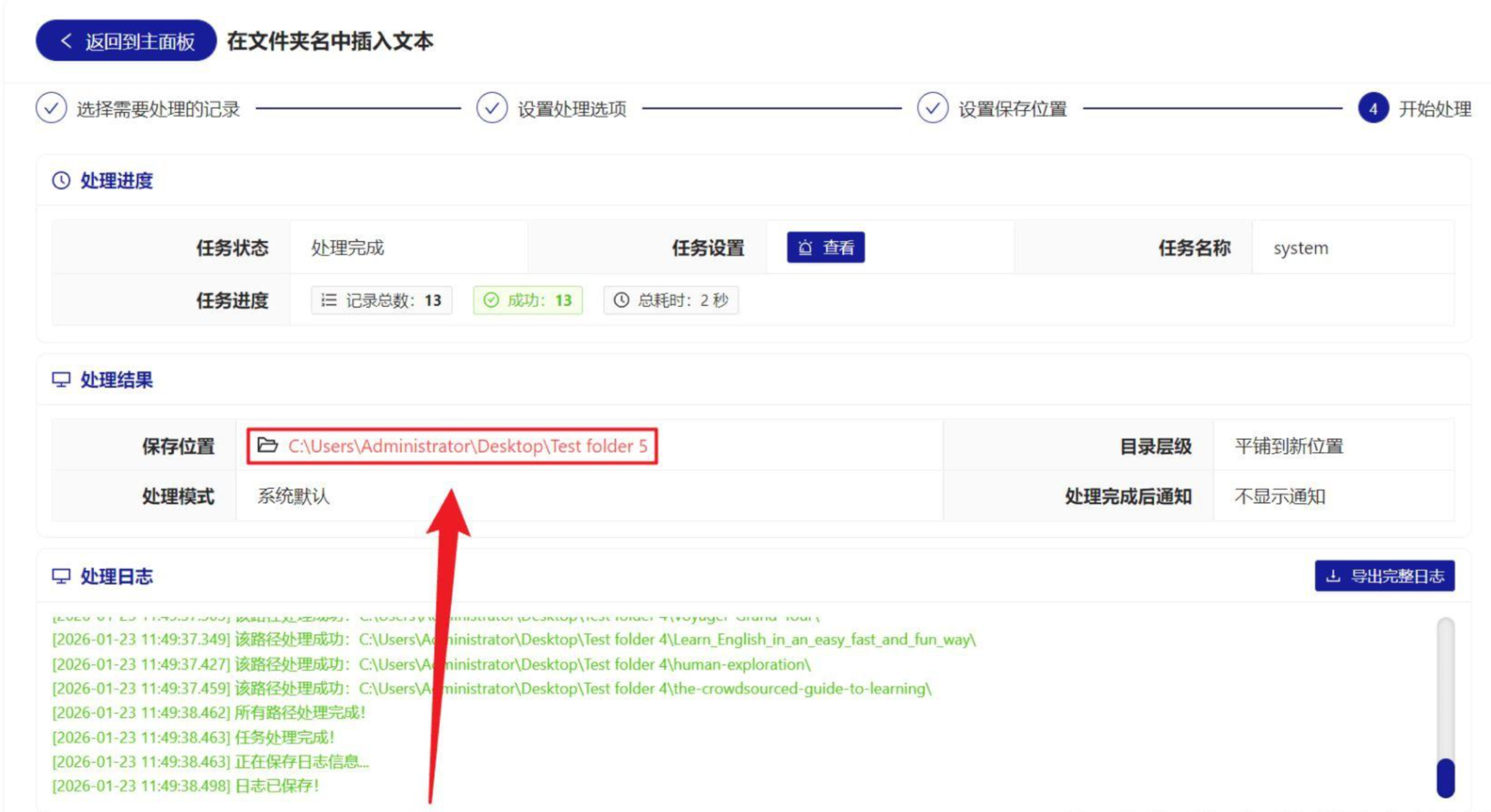Click the step 设置处理选项 checkmark icon
1491x812 pixels.
(492, 108)
